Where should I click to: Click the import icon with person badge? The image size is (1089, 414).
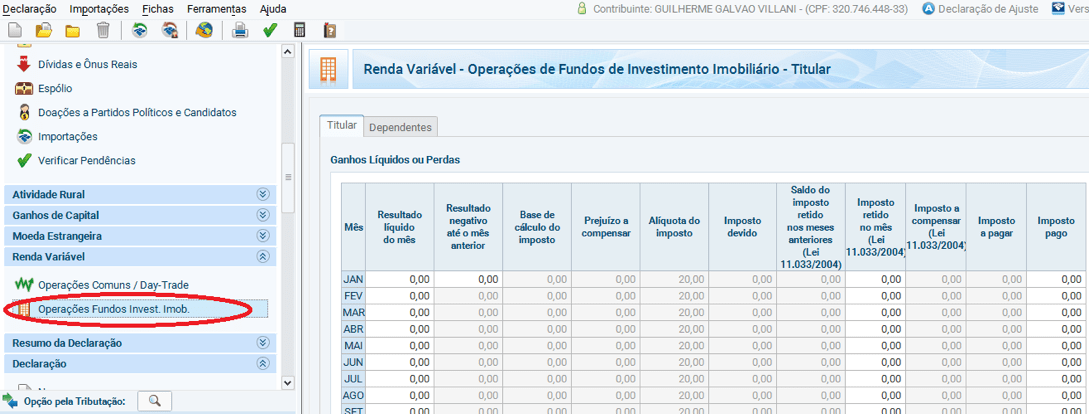tap(169, 31)
